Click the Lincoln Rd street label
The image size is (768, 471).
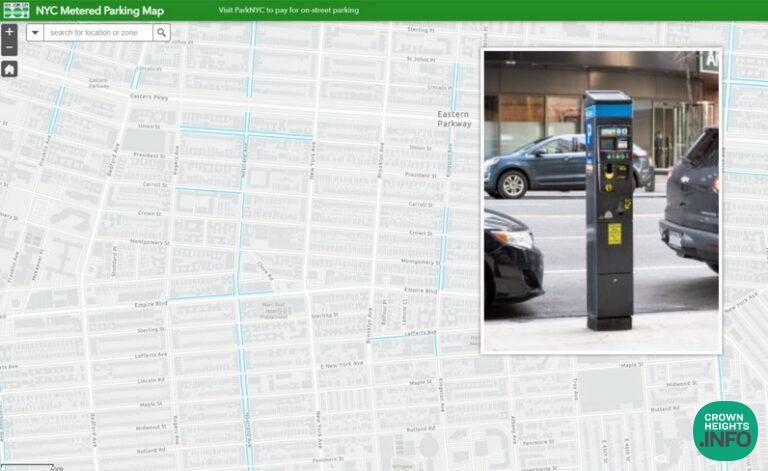tap(151, 380)
